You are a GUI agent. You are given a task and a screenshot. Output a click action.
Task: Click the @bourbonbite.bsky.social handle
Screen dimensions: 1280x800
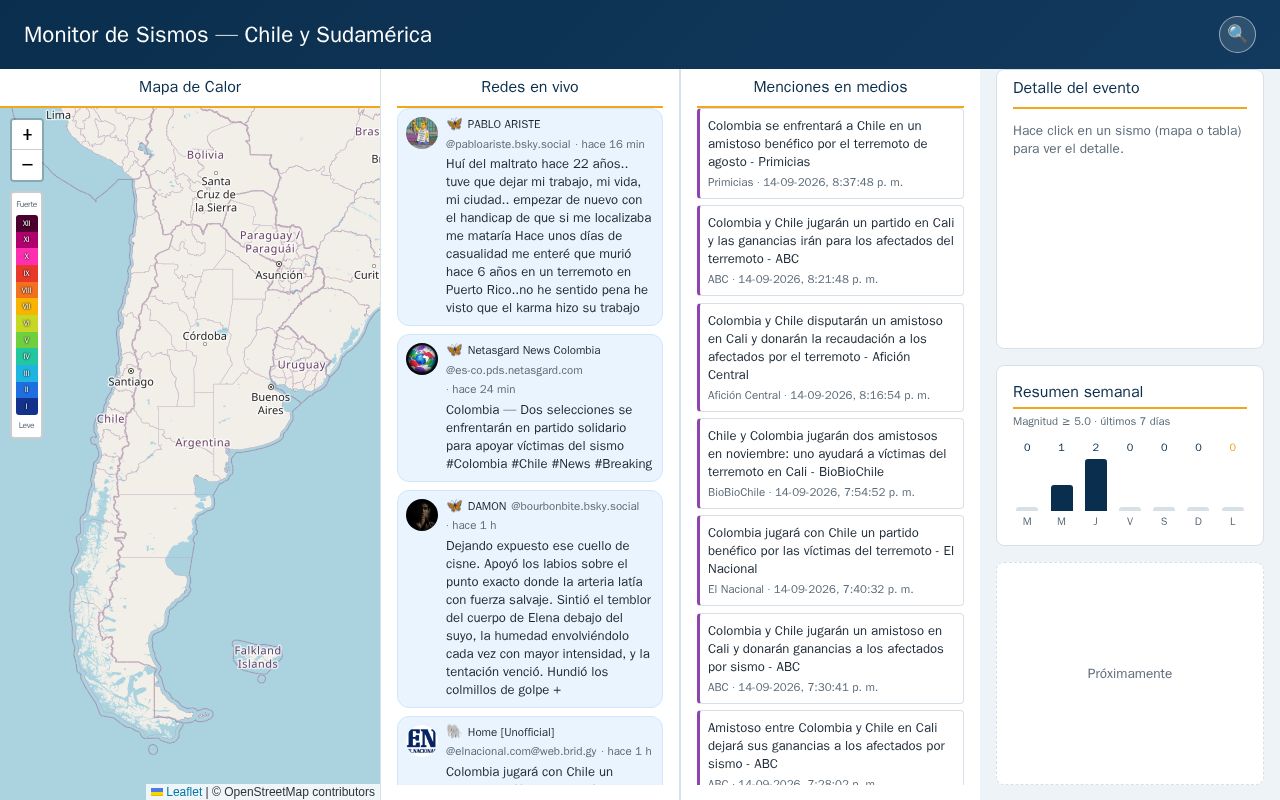tap(575, 506)
